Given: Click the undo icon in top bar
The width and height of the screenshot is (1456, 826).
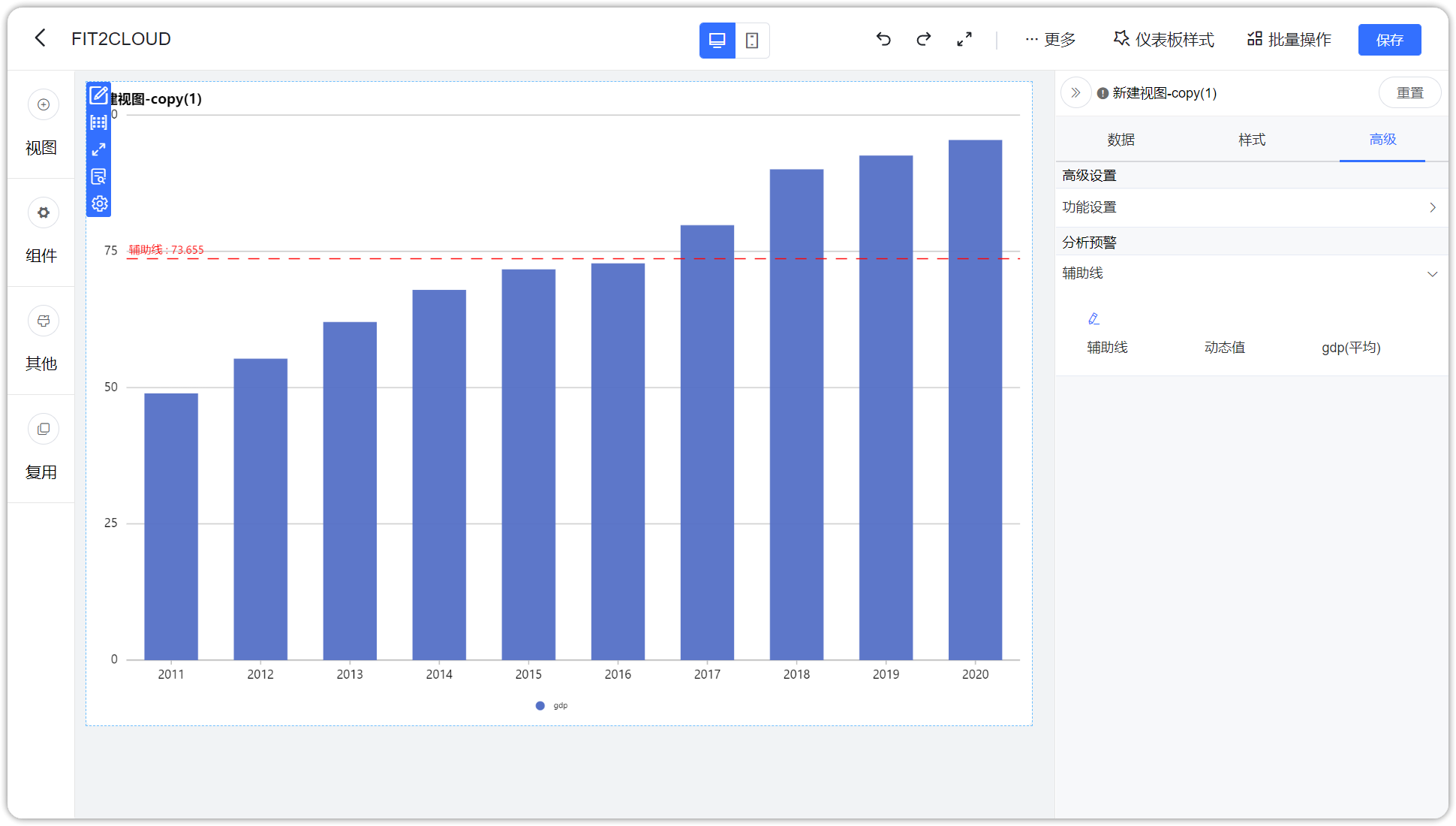Looking at the screenshot, I should (883, 39).
